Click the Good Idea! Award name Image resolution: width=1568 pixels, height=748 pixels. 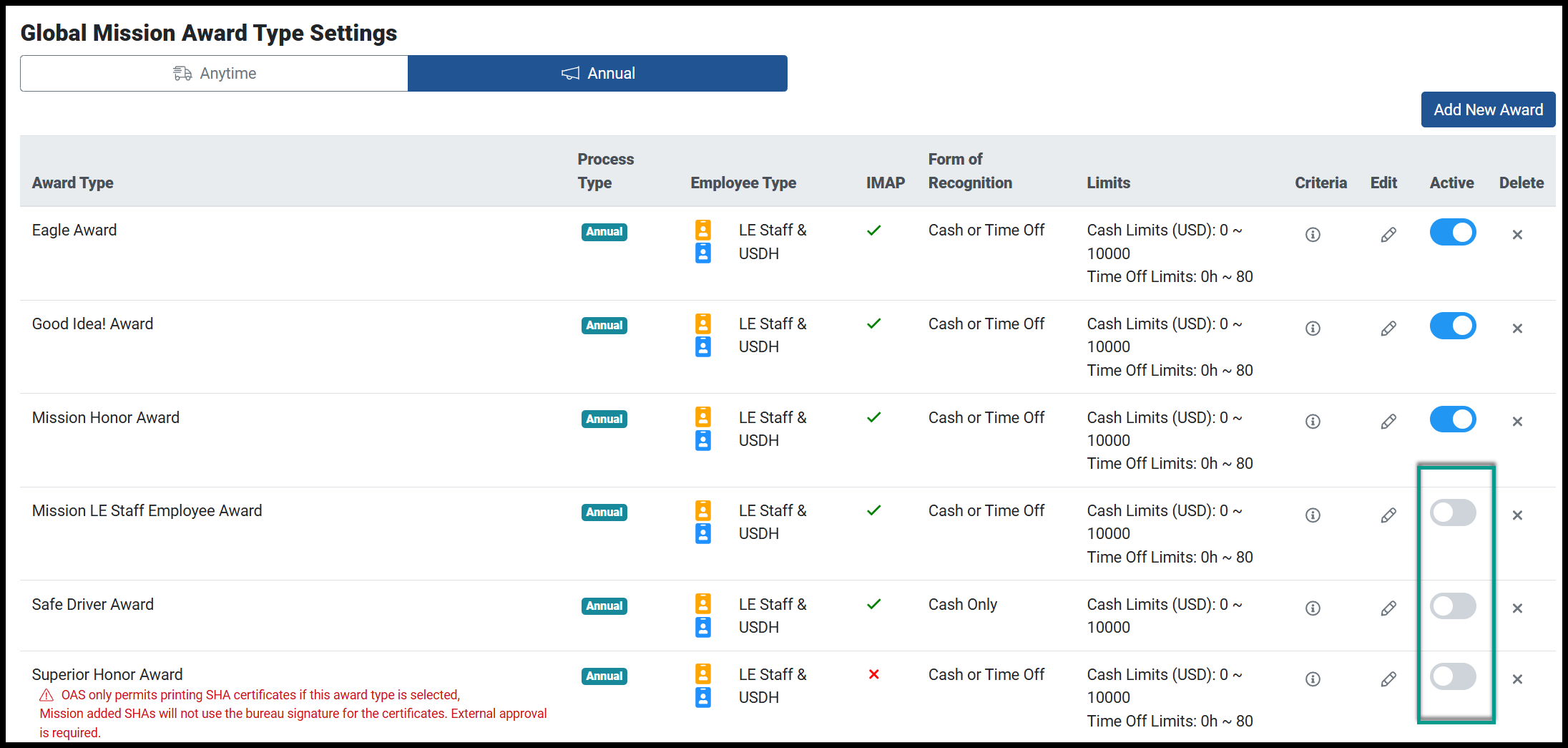(93, 324)
